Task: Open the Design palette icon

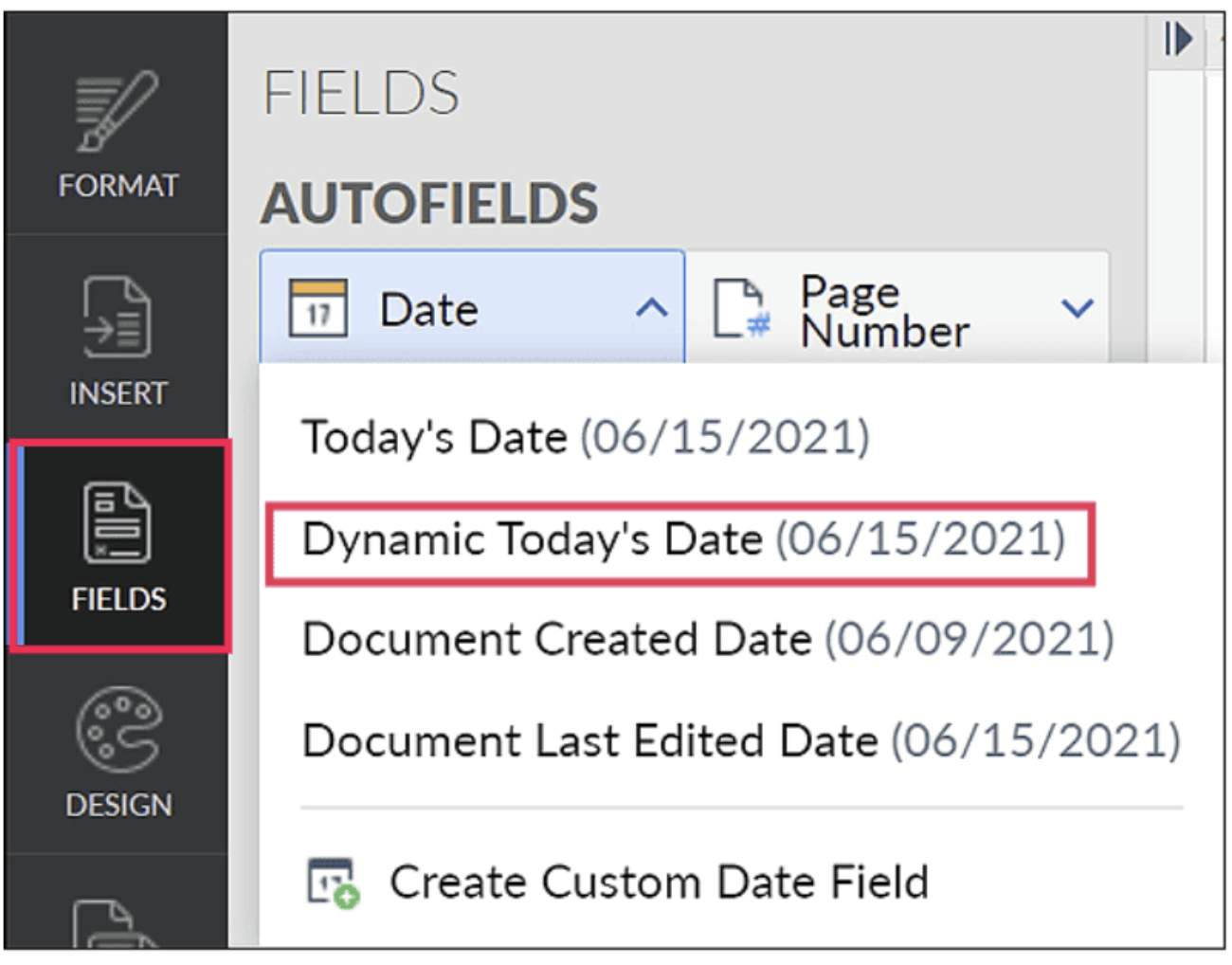Action: pos(117,730)
